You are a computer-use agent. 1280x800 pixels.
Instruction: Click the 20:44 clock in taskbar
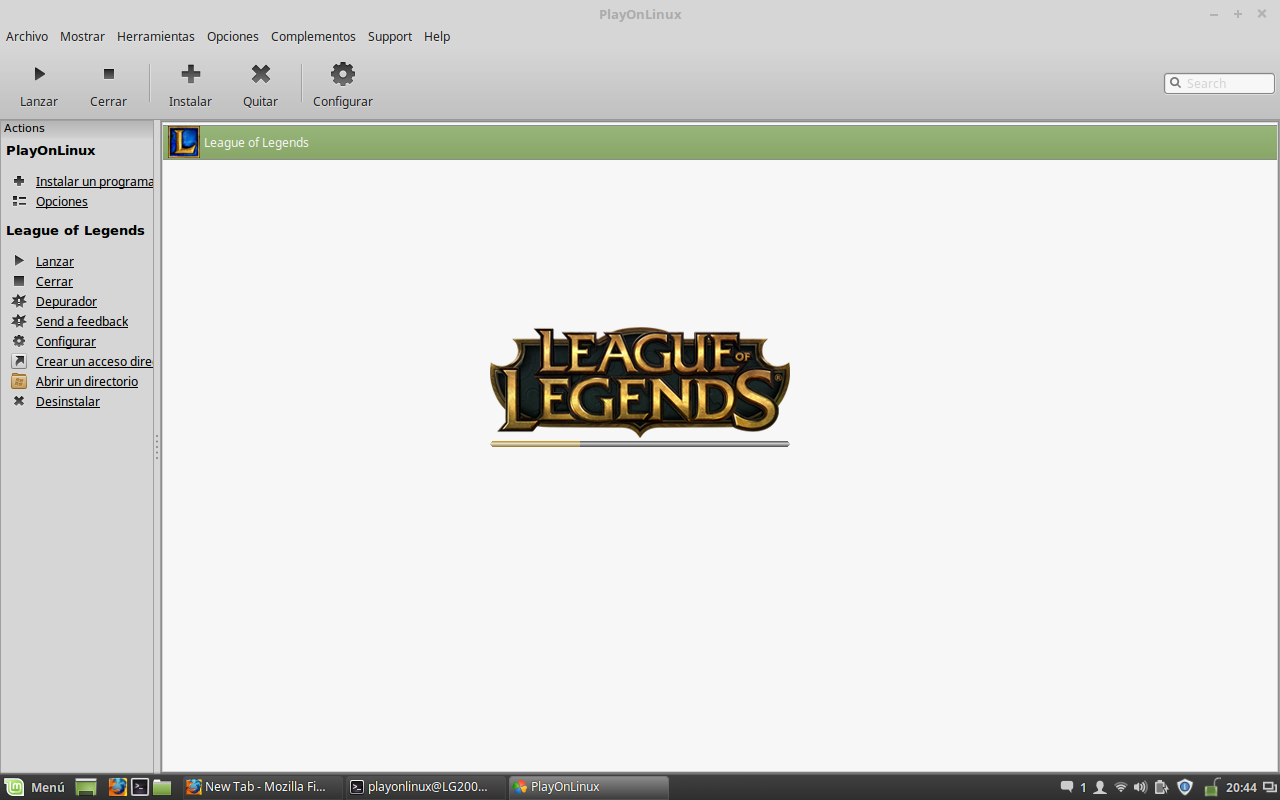(x=1242, y=787)
